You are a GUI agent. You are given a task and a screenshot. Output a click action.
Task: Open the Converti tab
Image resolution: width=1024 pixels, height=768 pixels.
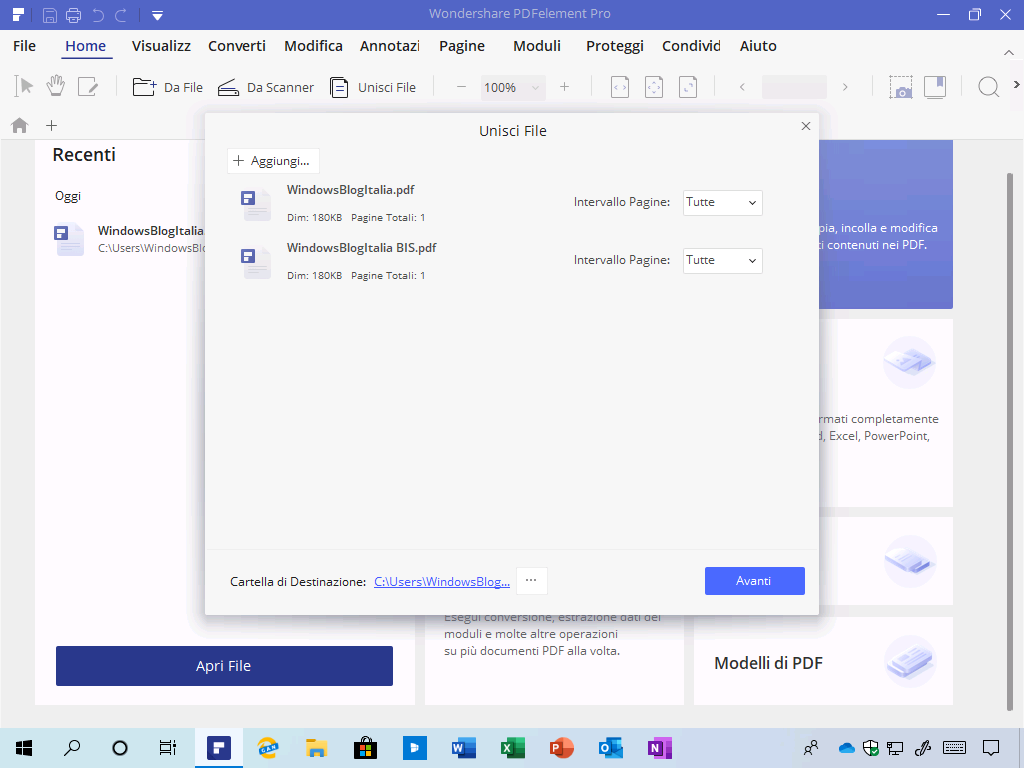click(237, 46)
